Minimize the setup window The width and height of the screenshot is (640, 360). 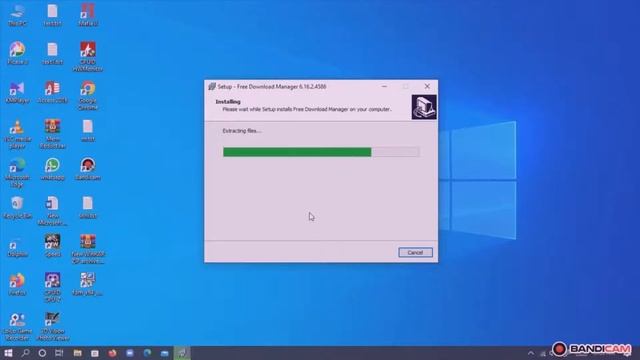(x=384, y=87)
